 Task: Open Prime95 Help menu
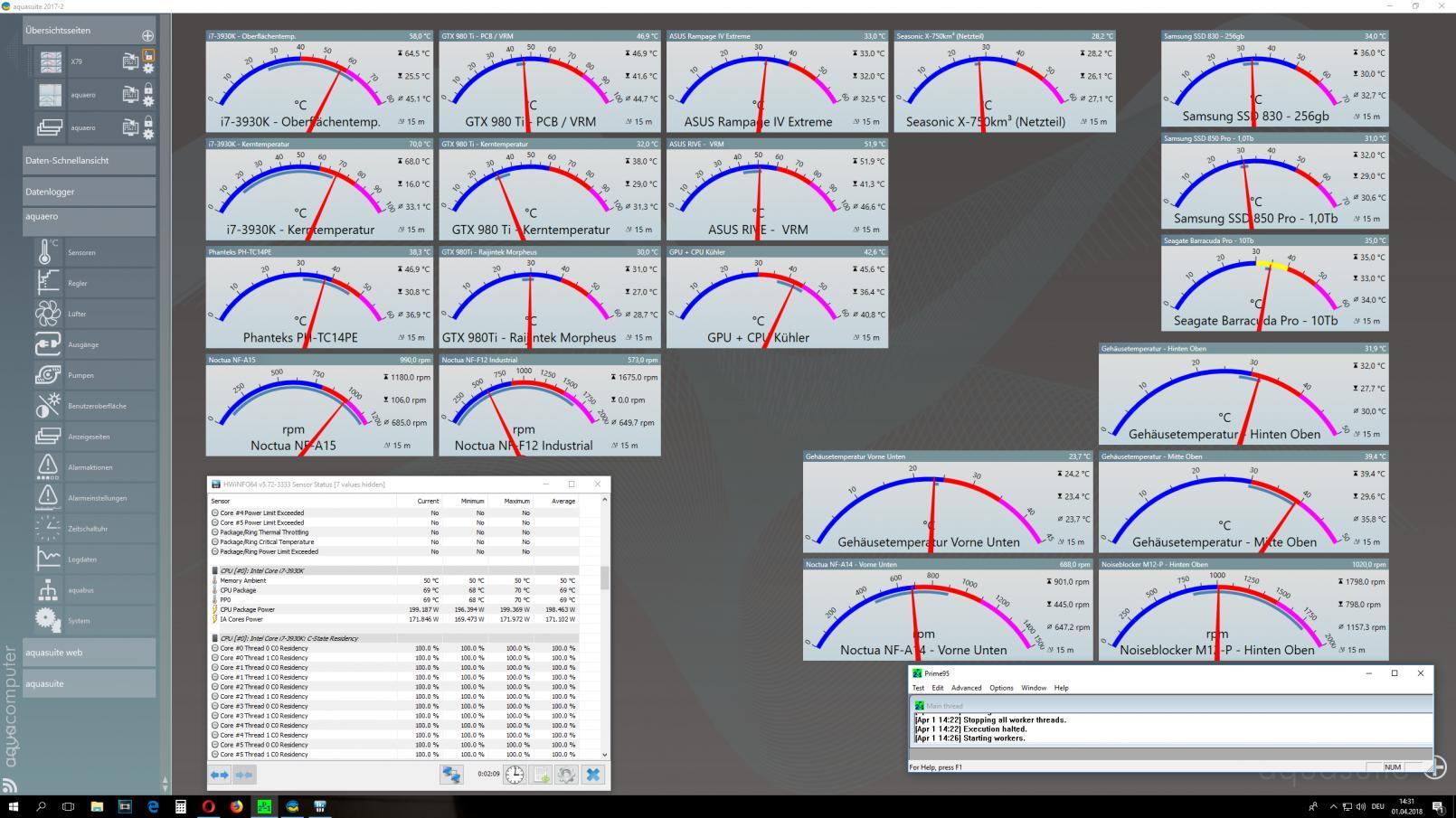point(1061,688)
